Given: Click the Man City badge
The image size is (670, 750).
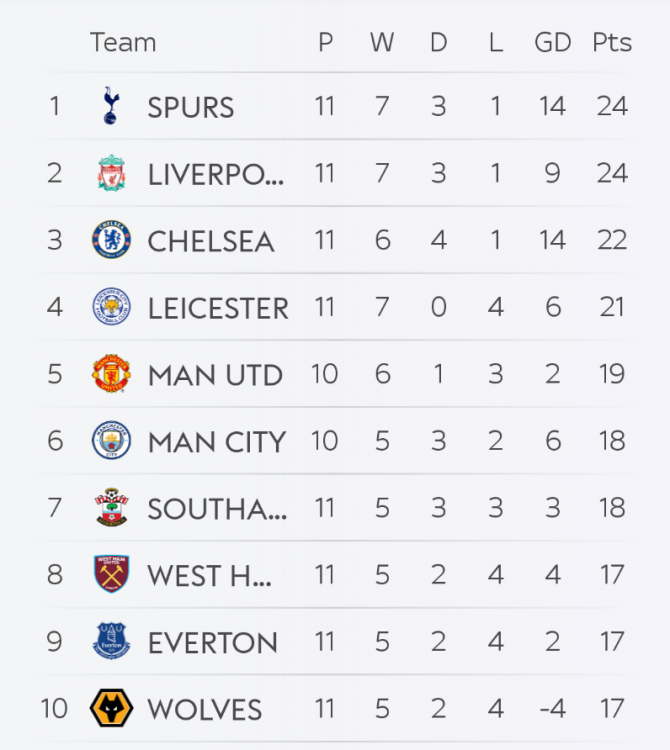Looking at the screenshot, I should [x=111, y=441].
